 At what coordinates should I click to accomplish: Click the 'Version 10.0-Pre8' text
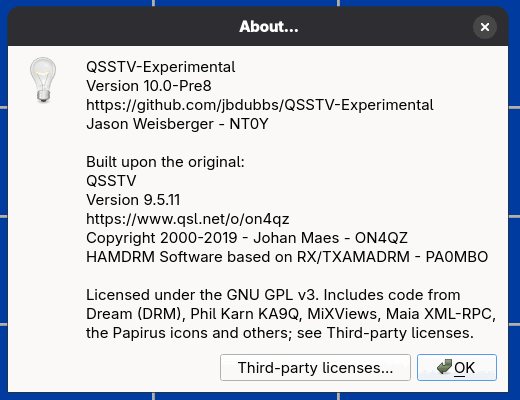149,86
